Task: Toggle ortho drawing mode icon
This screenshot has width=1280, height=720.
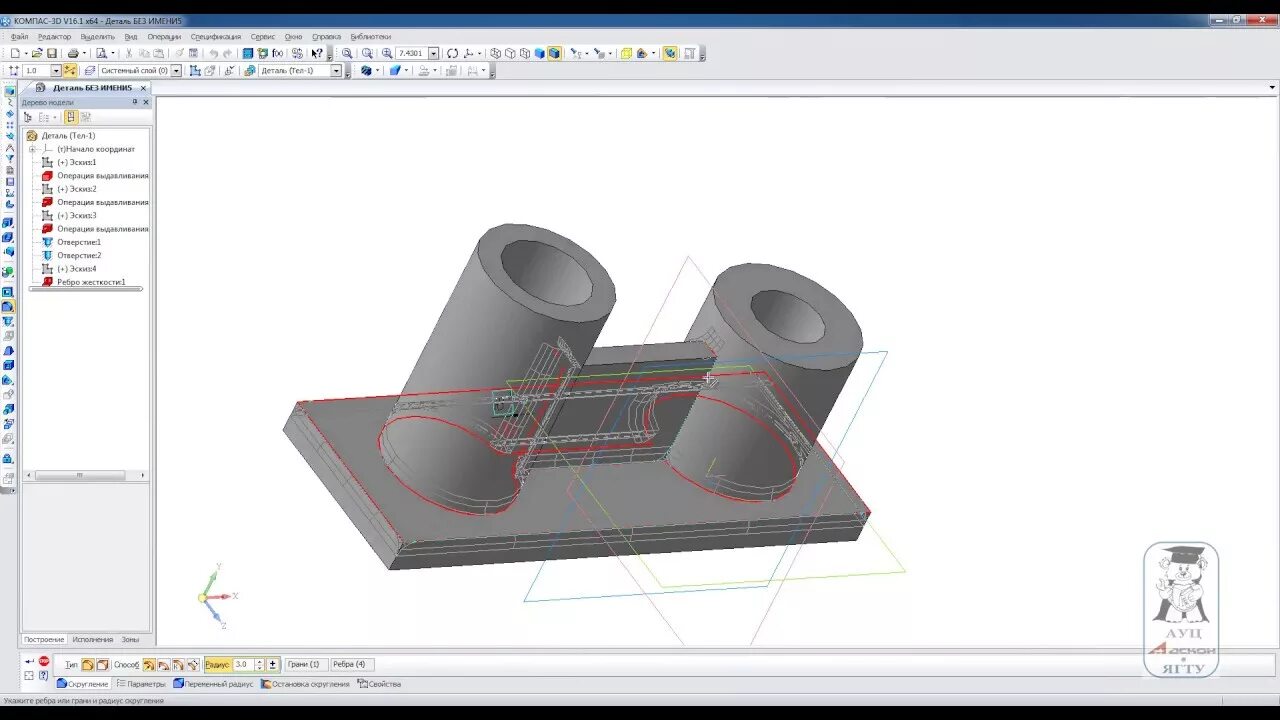Action: click(x=69, y=71)
